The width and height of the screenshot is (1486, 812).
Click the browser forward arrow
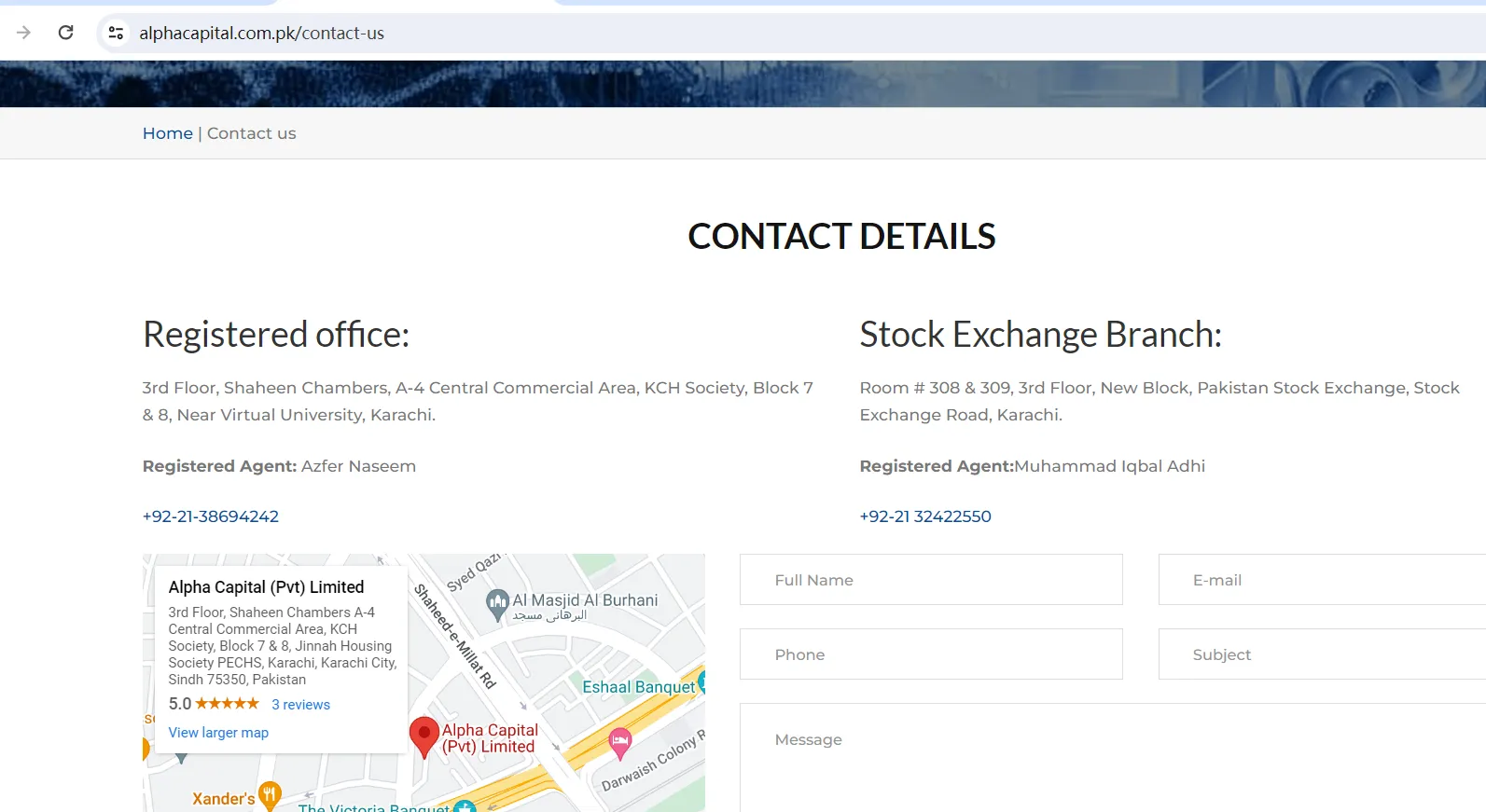[x=24, y=33]
